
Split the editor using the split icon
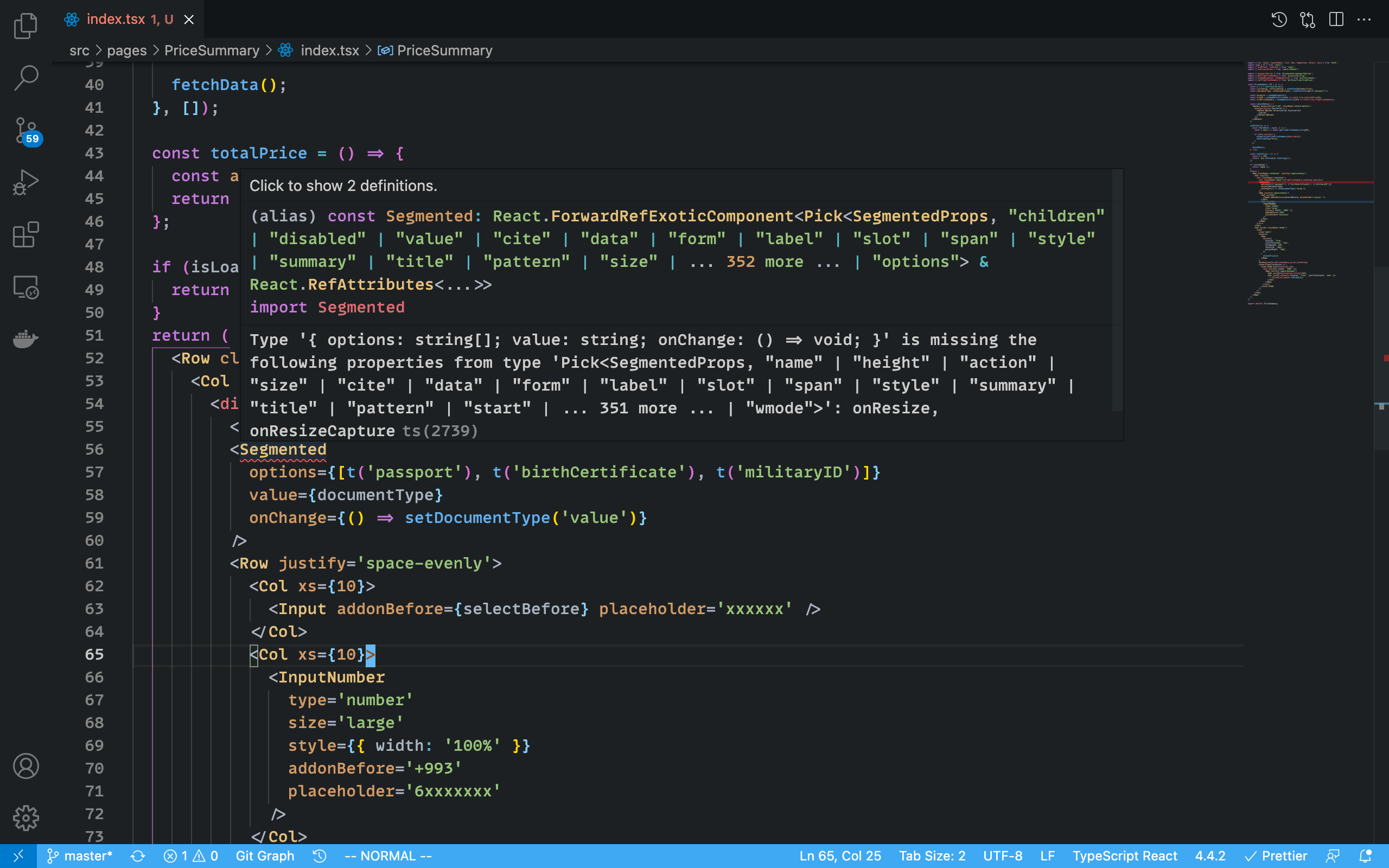[x=1336, y=19]
